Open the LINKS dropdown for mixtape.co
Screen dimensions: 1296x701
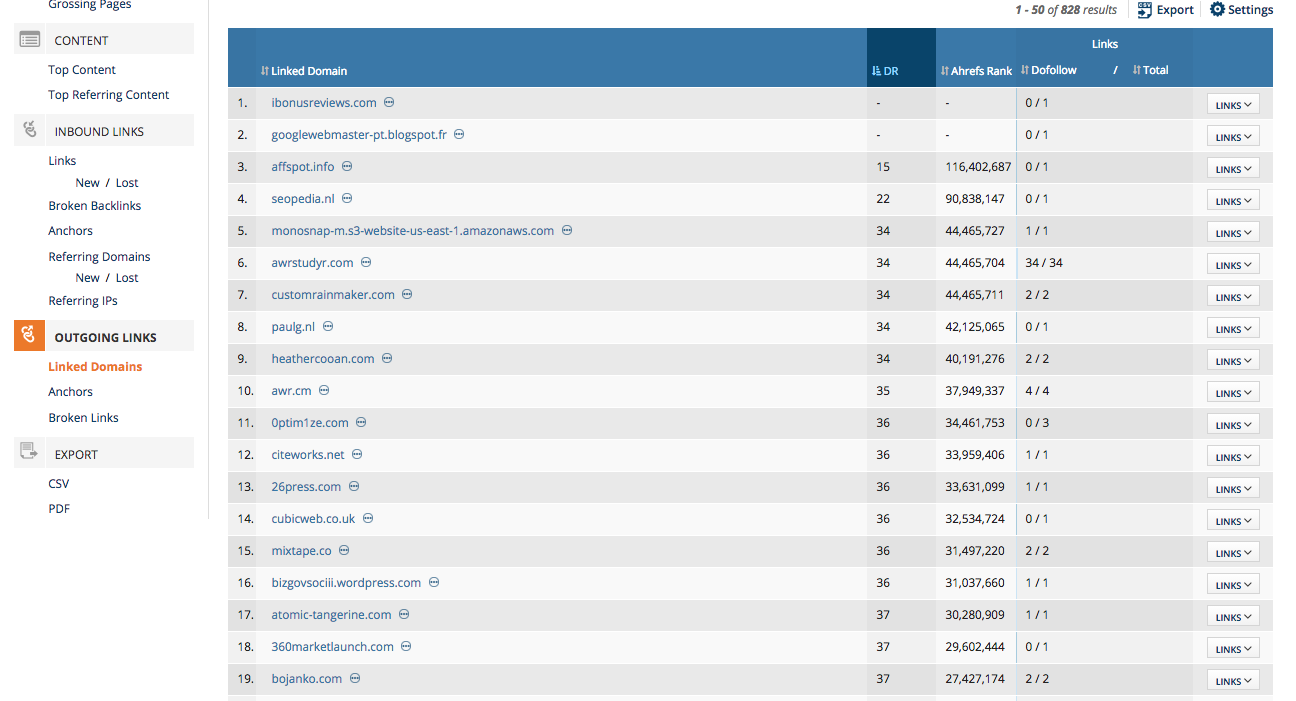click(x=1233, y=551)
